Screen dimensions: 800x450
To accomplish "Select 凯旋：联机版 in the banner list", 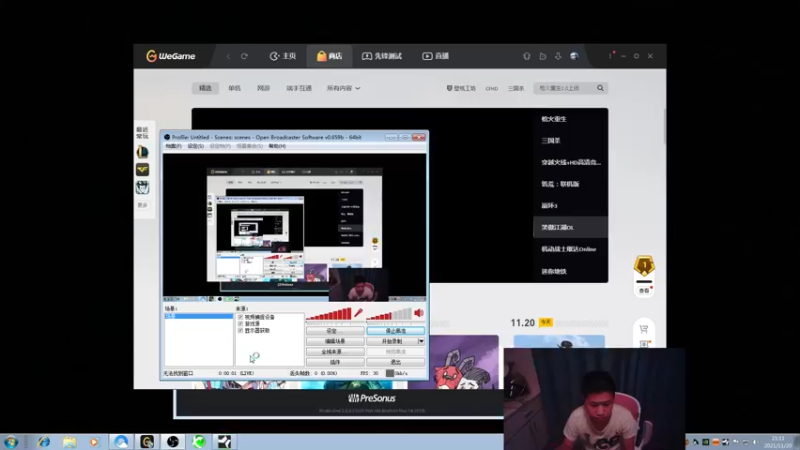I will (x=560, y=184).
